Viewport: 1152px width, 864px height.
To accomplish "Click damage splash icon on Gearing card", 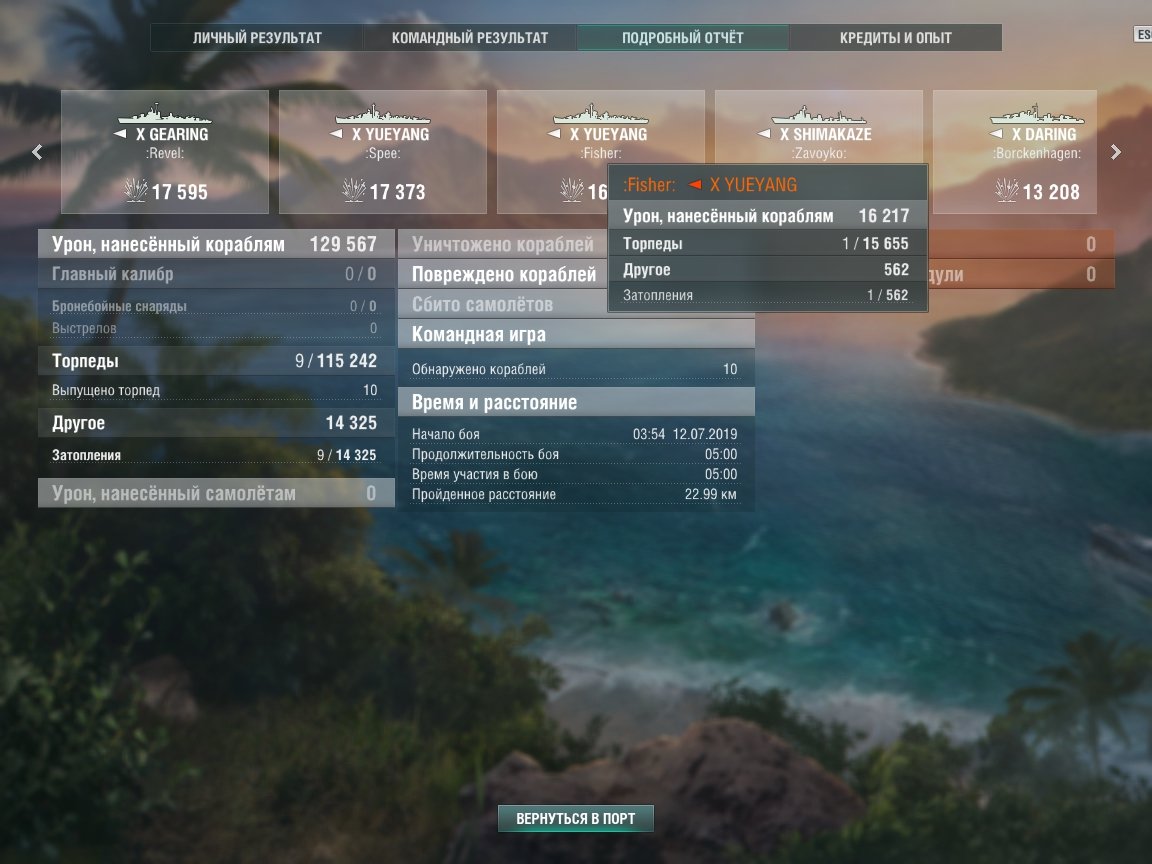I will pos(136,190).
